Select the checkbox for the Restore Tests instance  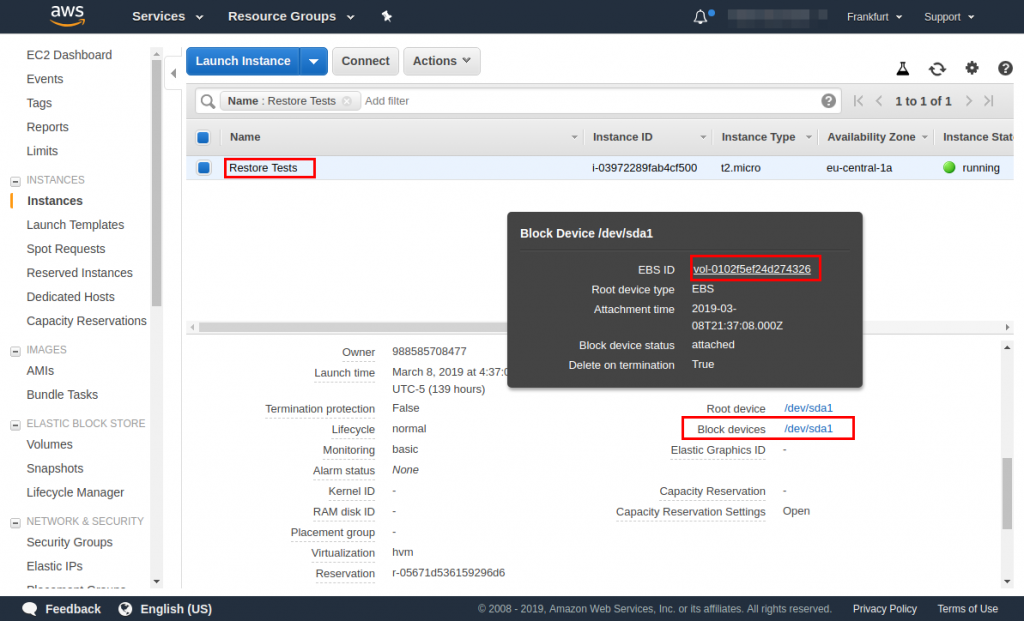[x=203, y=165]
